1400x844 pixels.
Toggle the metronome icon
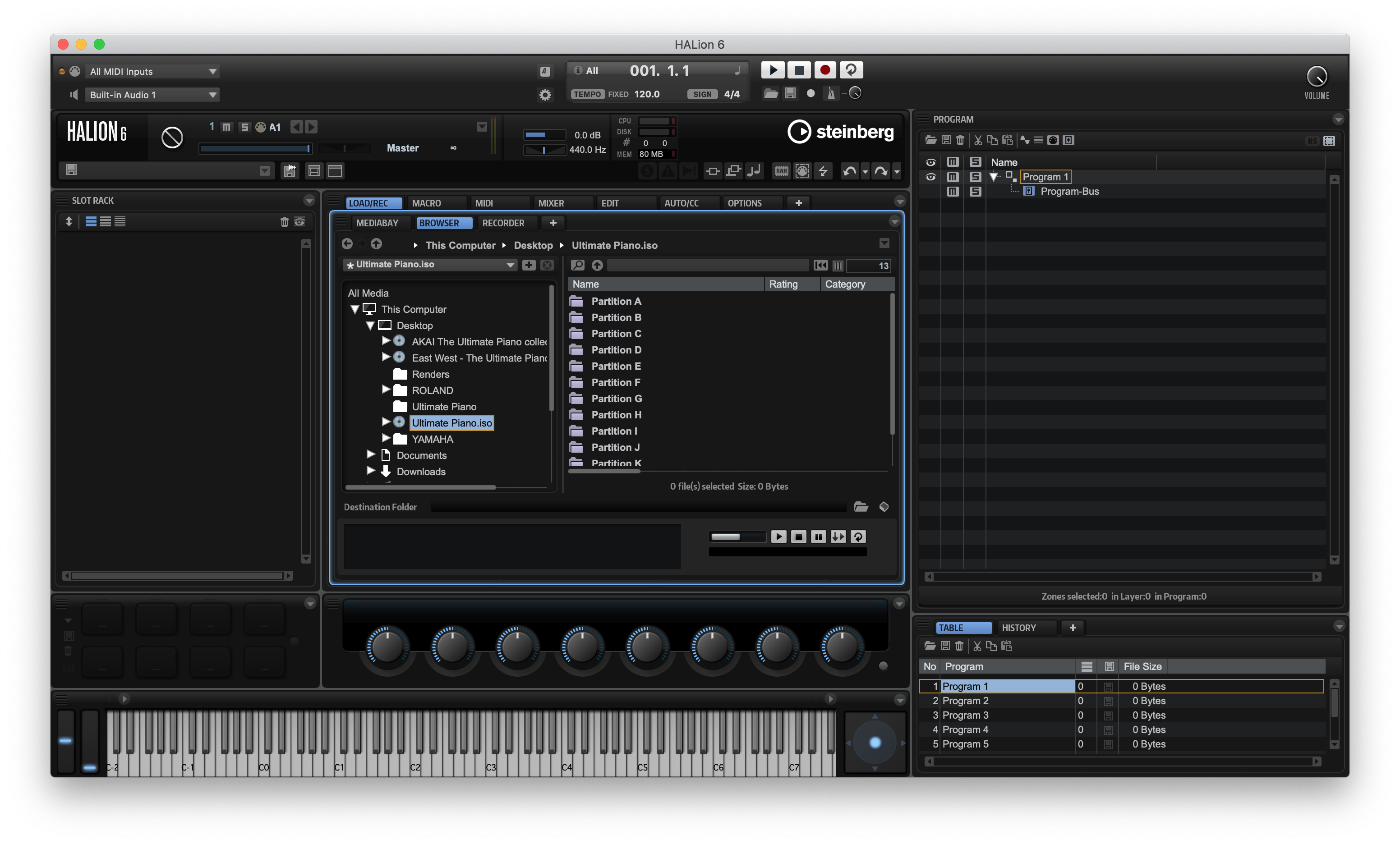click(831, 93)
